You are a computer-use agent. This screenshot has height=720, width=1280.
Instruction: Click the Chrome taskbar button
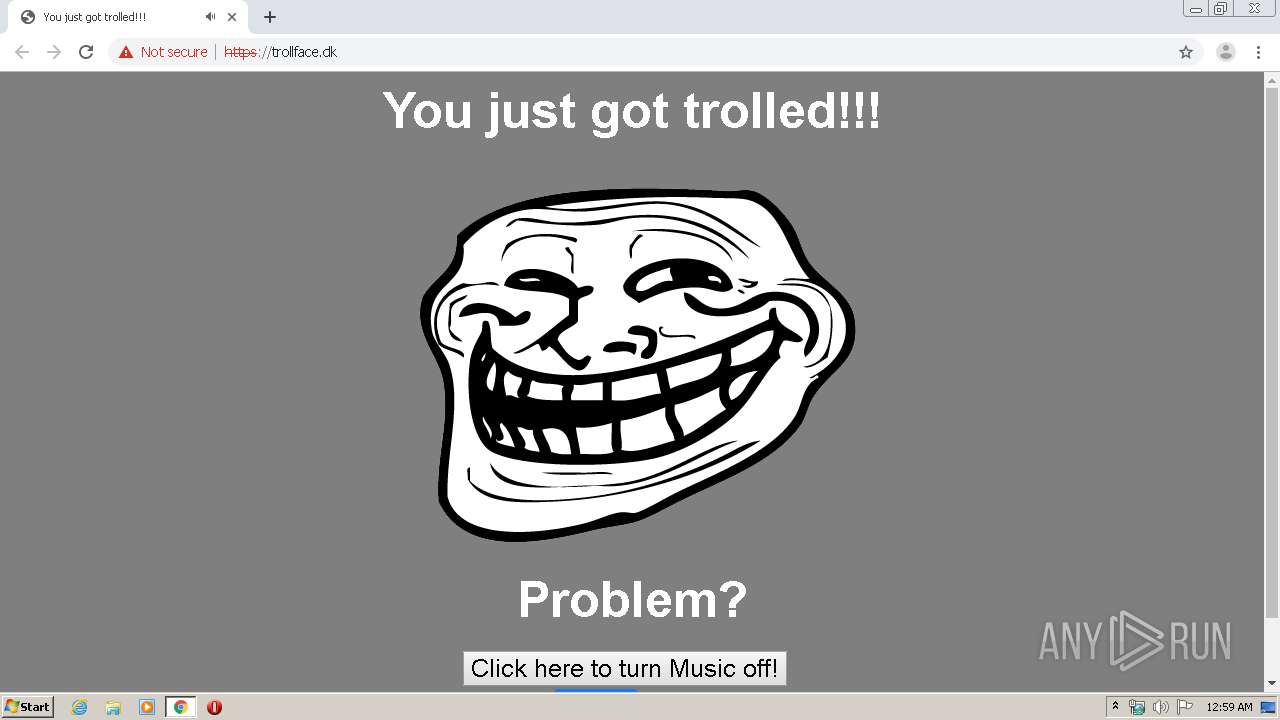pyautogui.click(x=180, y=707)
